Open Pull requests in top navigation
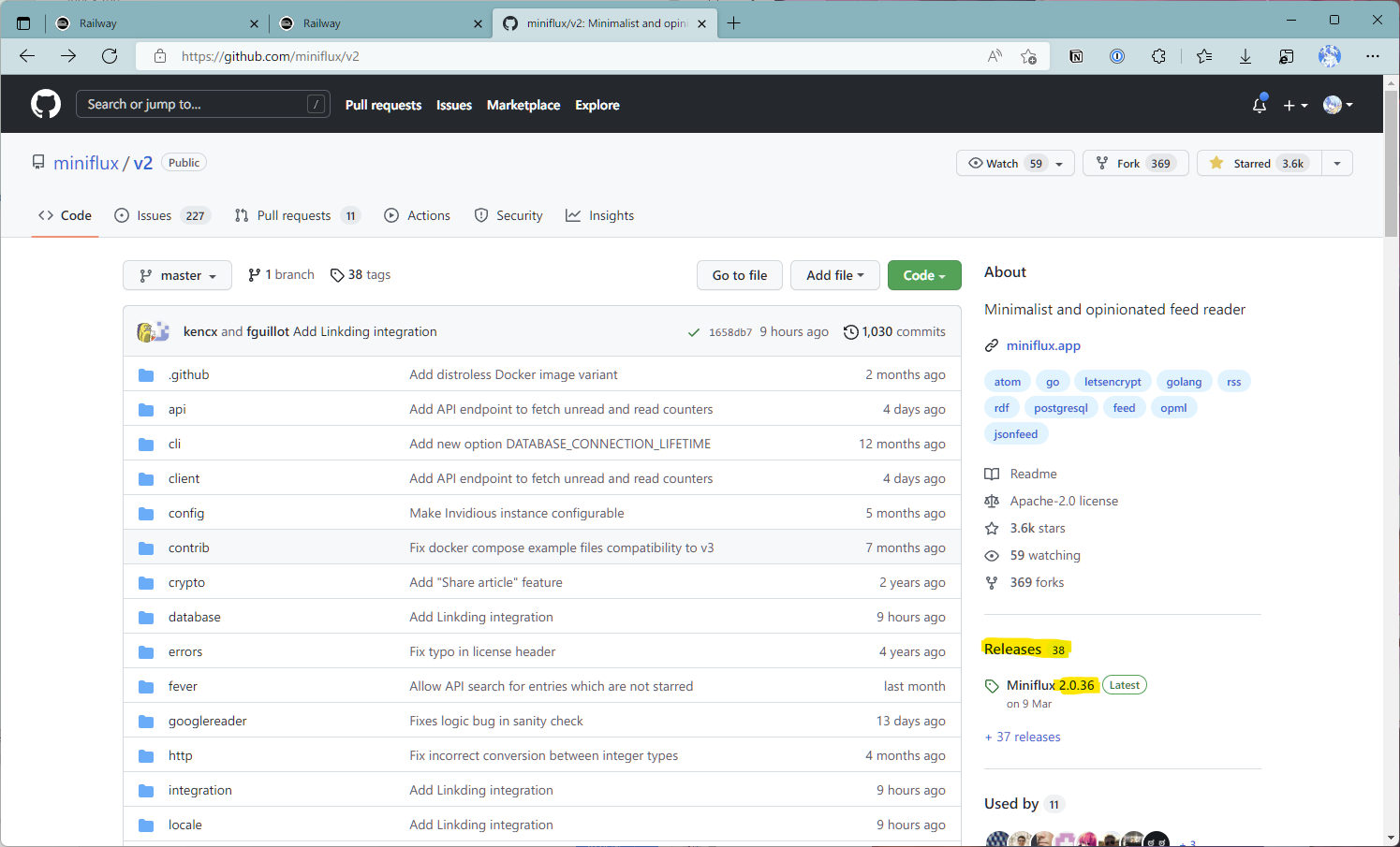 click(383, 105)
